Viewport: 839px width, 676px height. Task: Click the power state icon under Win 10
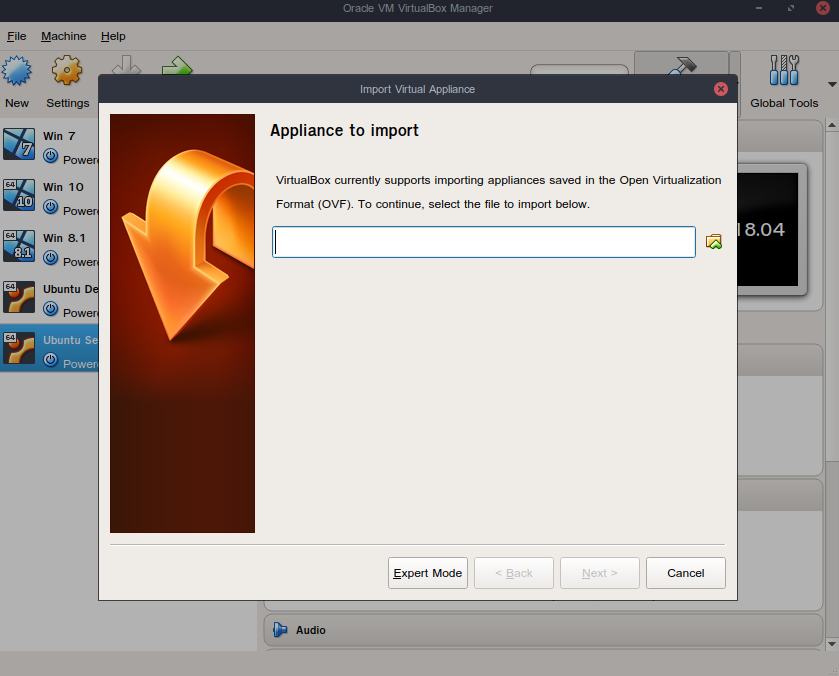50,207
